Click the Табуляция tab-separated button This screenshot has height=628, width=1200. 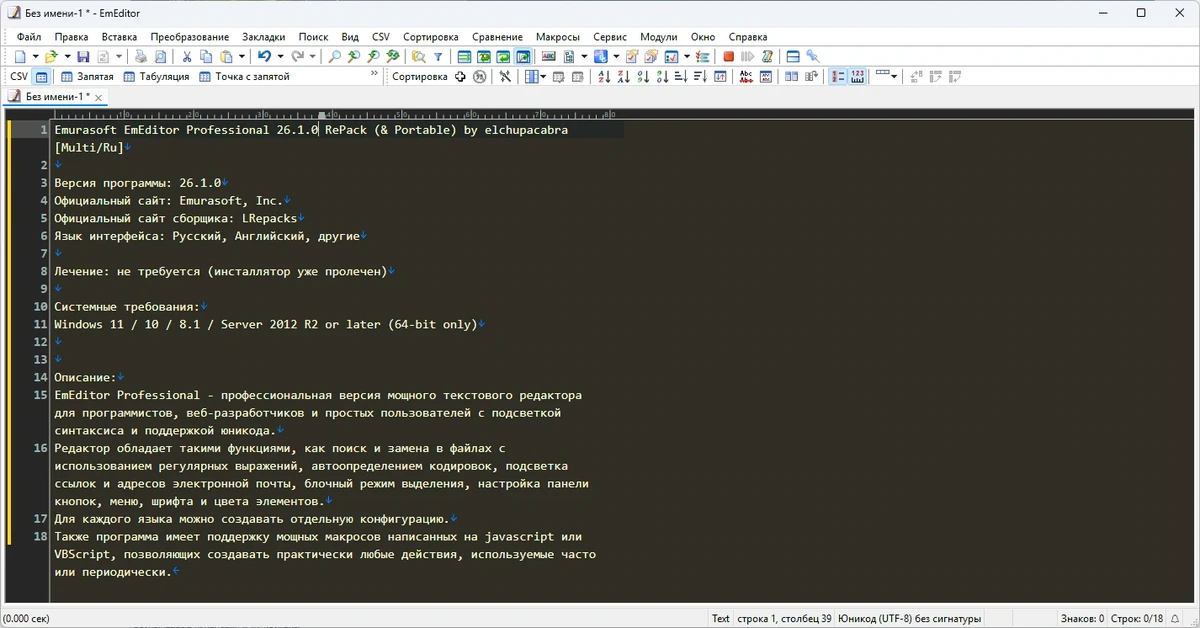pos(157,76)
